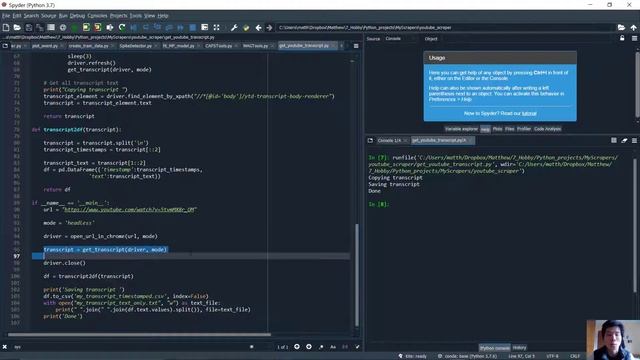Click the editor horizontal scrollbar
The image size is (640, 360).
(x=139, y=335)
